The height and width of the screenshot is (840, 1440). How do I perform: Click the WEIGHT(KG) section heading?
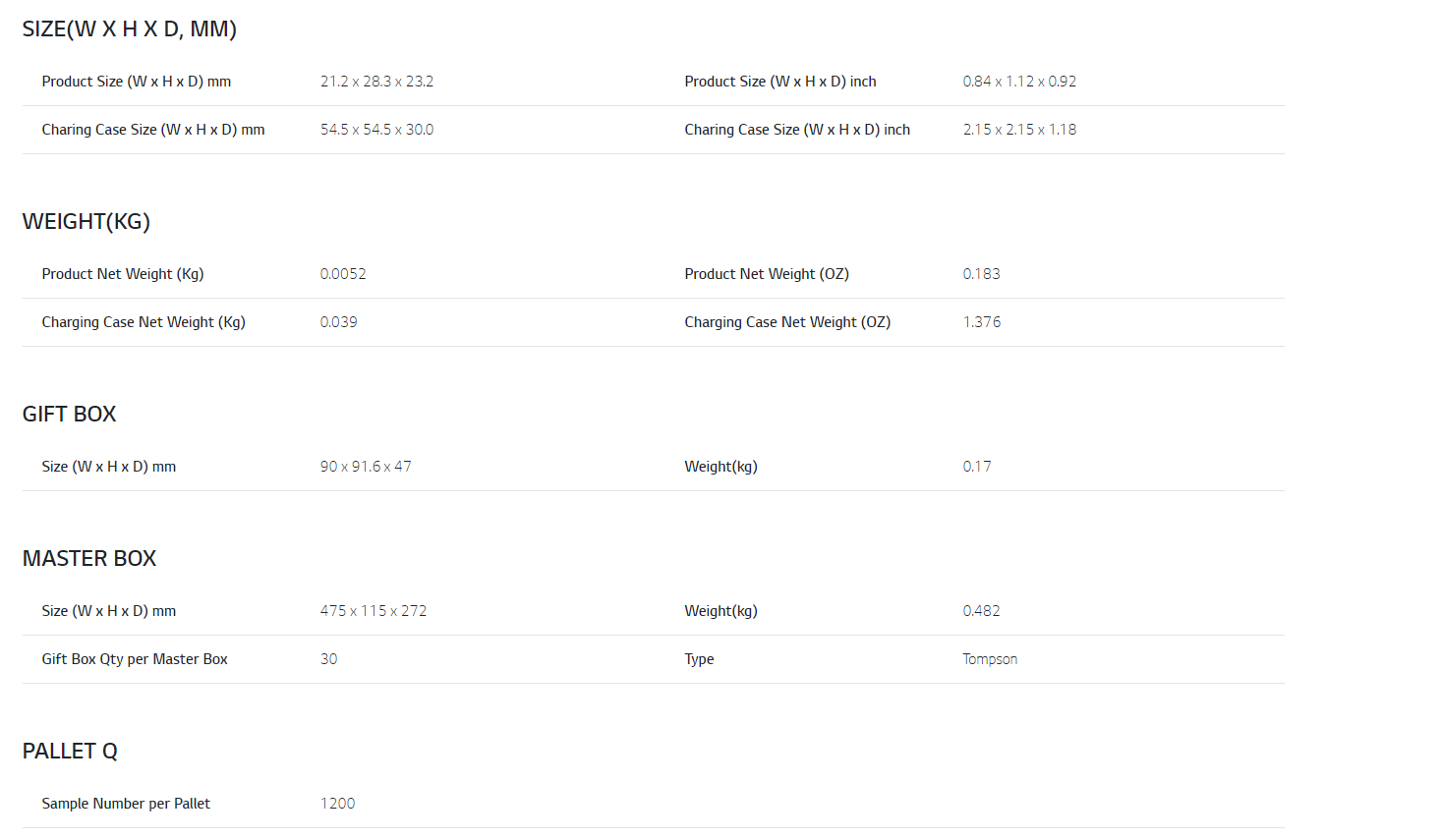(x=86, y=222)
